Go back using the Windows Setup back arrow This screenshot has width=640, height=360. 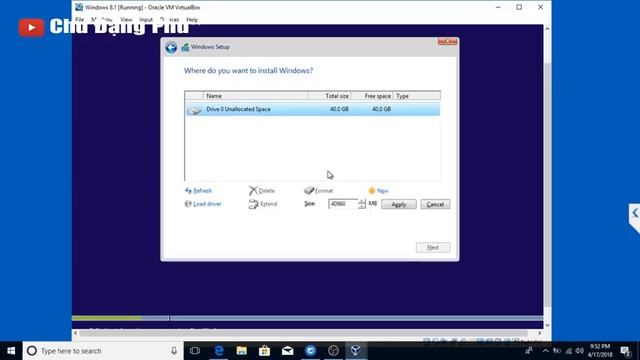pos(171,48)
